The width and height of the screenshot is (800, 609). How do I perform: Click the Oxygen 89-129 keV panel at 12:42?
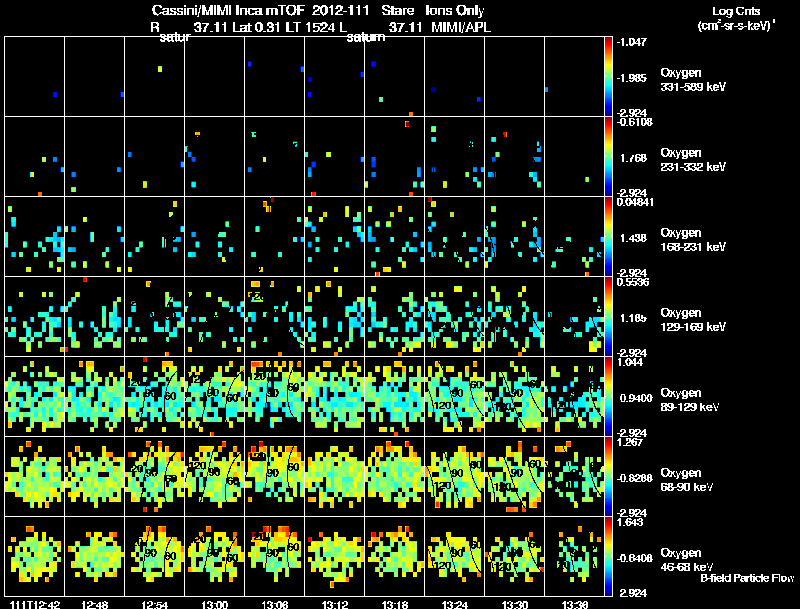click(35, 396)
